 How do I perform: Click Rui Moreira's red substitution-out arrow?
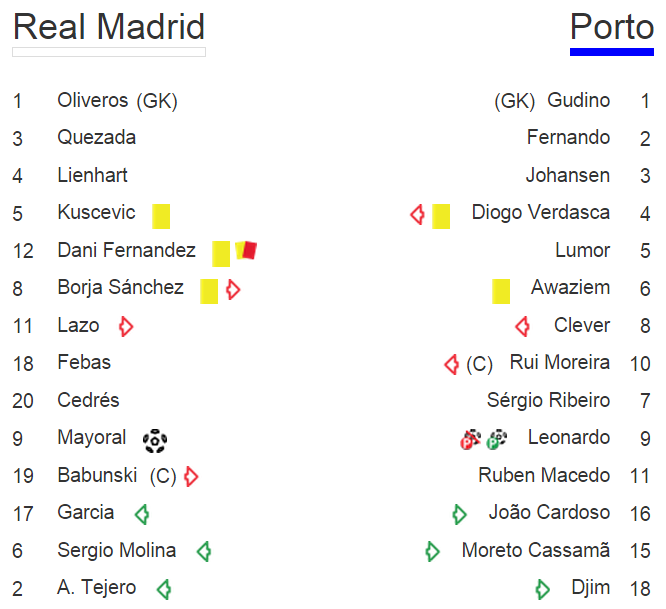click(451, 364)
